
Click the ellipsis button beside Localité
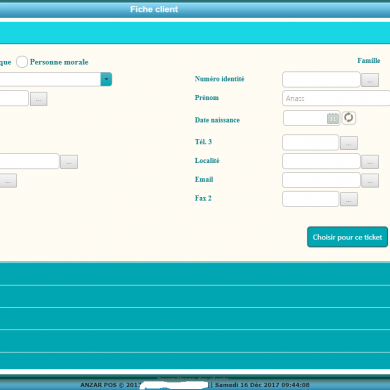click(x=370, y=162)
